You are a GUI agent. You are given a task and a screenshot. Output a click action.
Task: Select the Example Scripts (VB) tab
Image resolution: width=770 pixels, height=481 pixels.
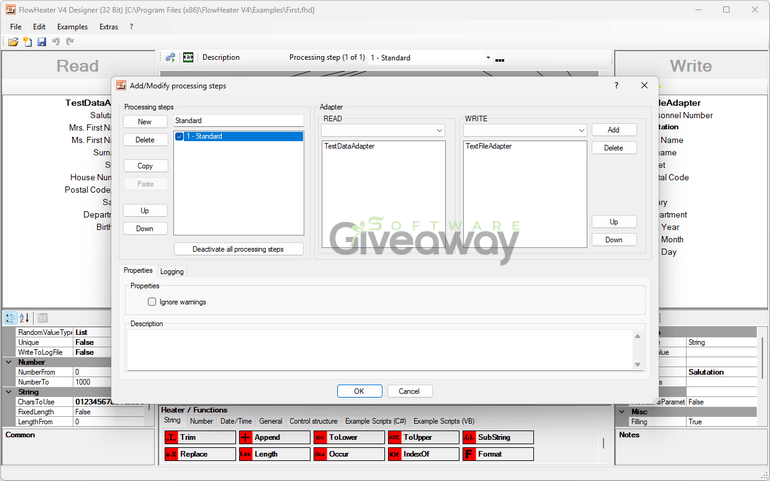click(444, 421)
